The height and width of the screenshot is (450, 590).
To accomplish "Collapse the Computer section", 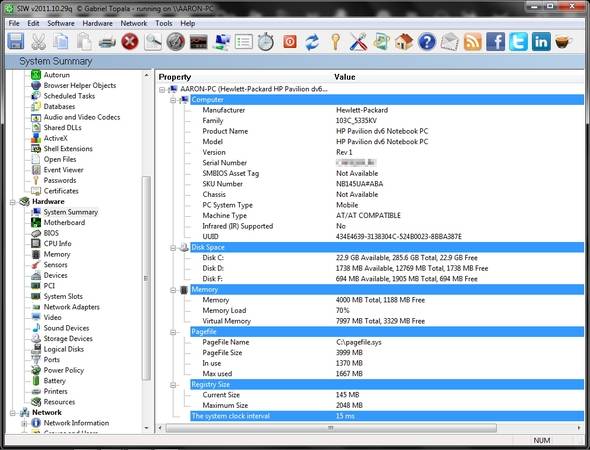I will pyautogui.click(x=173, y=100).
